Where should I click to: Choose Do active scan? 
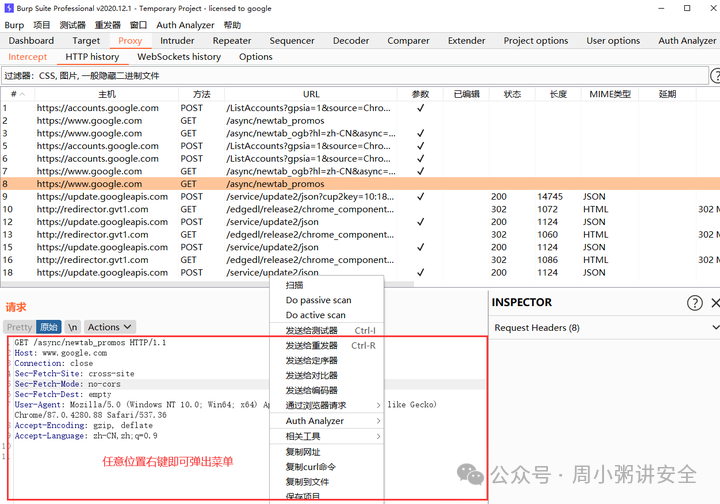point(327,315)
